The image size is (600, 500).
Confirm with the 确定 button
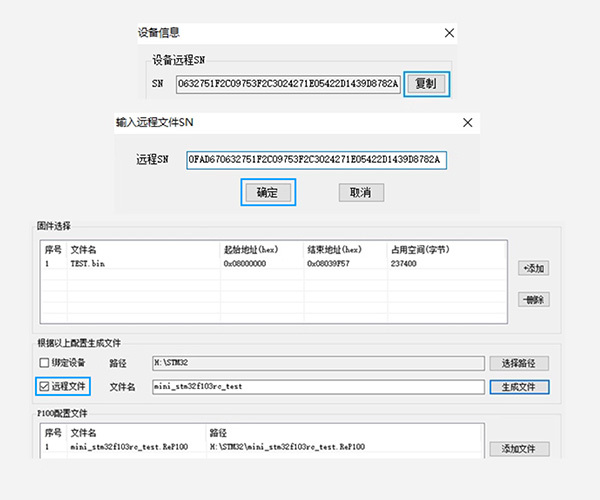[x=267, y=192]
